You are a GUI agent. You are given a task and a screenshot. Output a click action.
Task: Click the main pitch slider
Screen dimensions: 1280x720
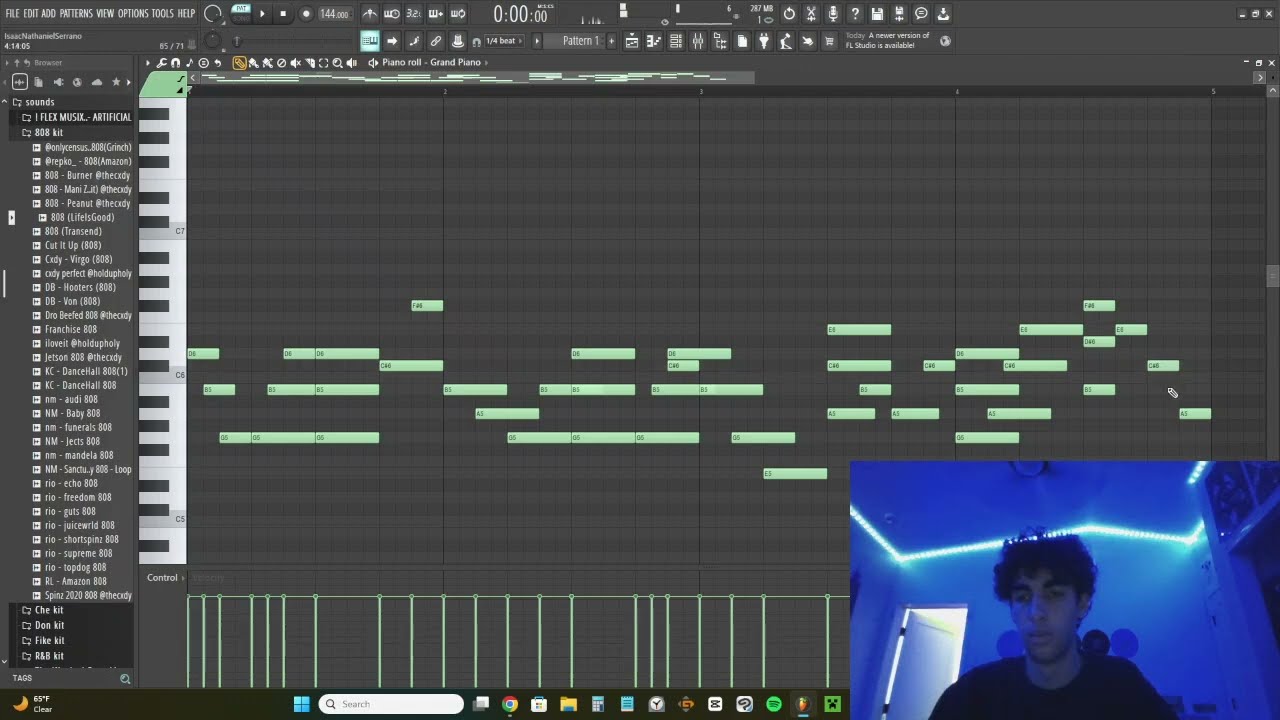[237, 41]
